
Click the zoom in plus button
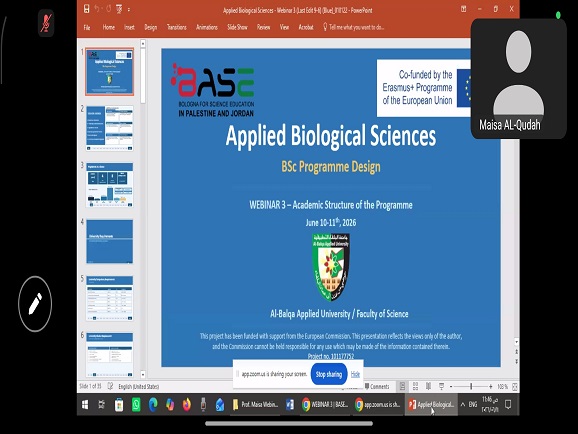[491, 386]
